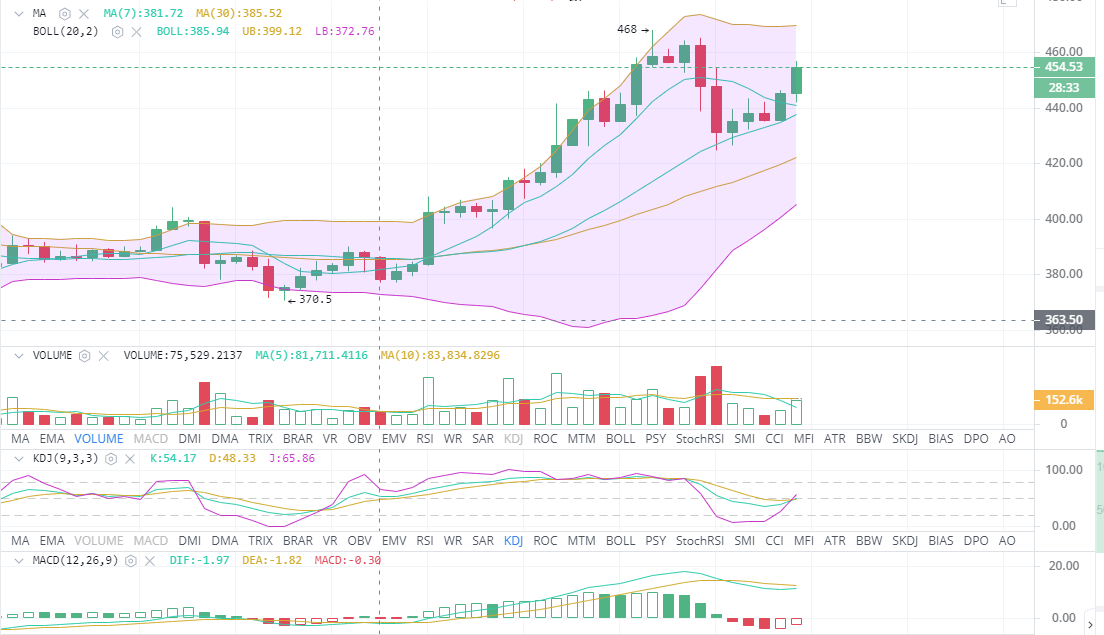Remove the MA indicator with its X

pyautogui.click(x=84, y=13)
